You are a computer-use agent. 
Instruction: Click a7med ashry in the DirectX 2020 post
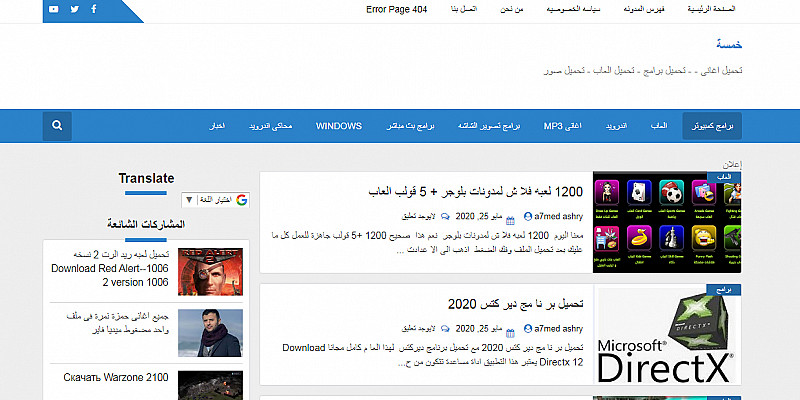558,329
